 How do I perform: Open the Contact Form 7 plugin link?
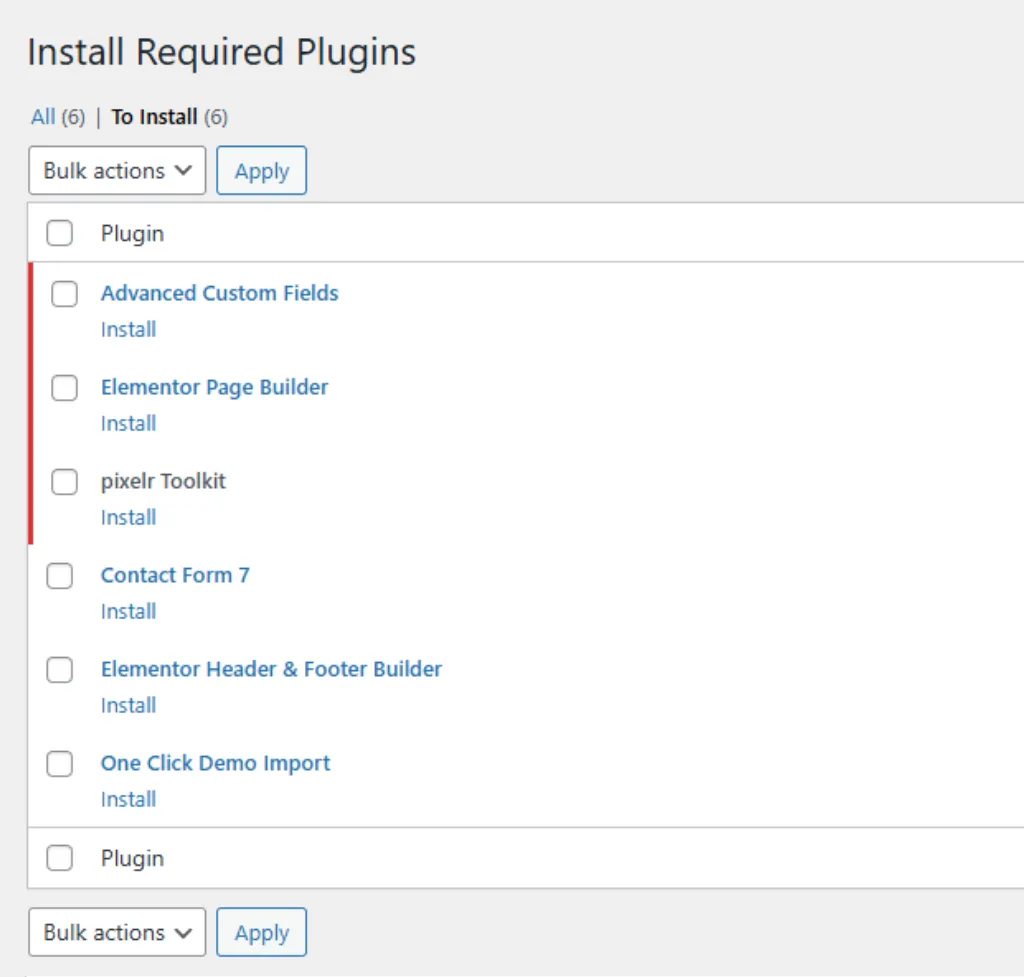pos(175,575)
